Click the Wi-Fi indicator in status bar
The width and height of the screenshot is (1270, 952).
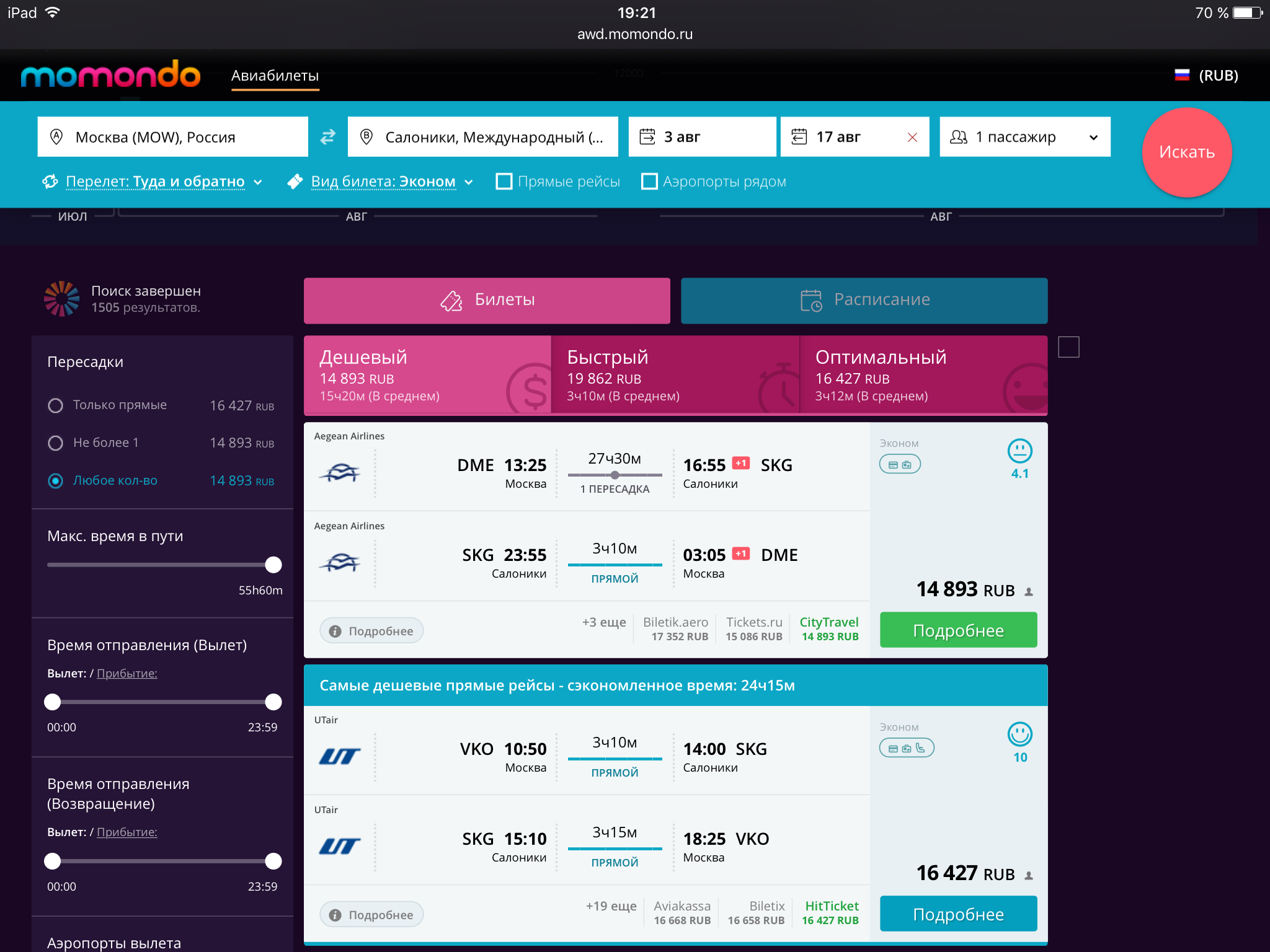click(x=53, y=12)
